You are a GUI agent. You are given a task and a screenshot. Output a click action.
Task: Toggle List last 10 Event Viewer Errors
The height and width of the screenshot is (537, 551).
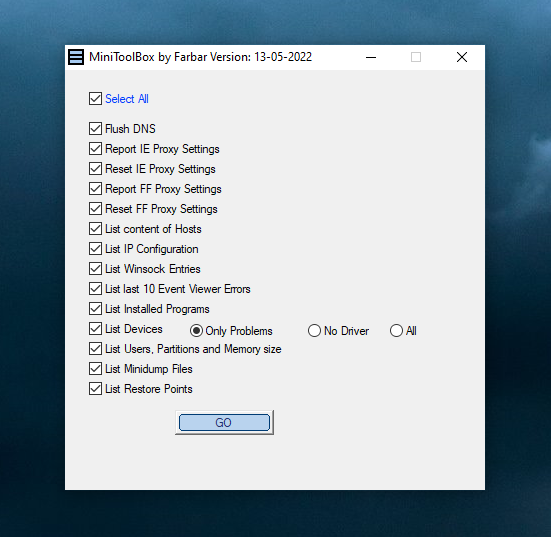[95, 289]
